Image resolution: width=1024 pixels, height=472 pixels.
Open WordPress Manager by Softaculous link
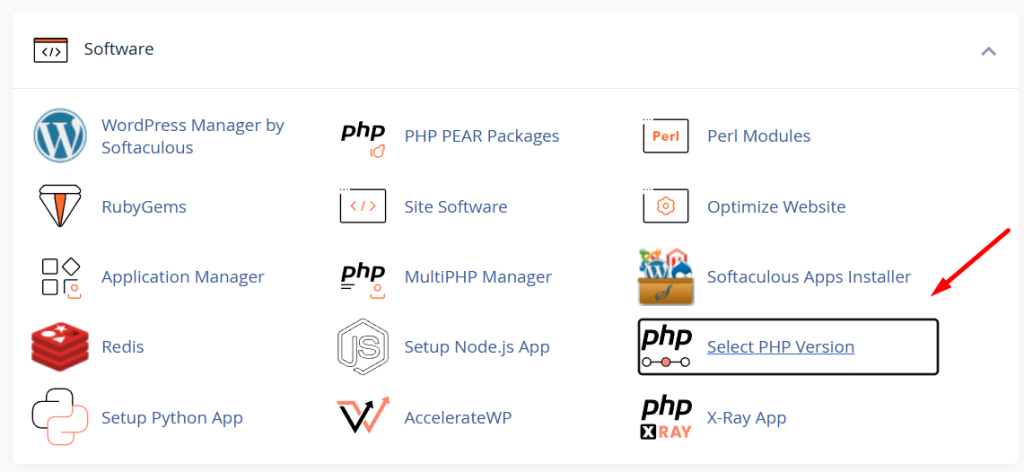point(193,136)
